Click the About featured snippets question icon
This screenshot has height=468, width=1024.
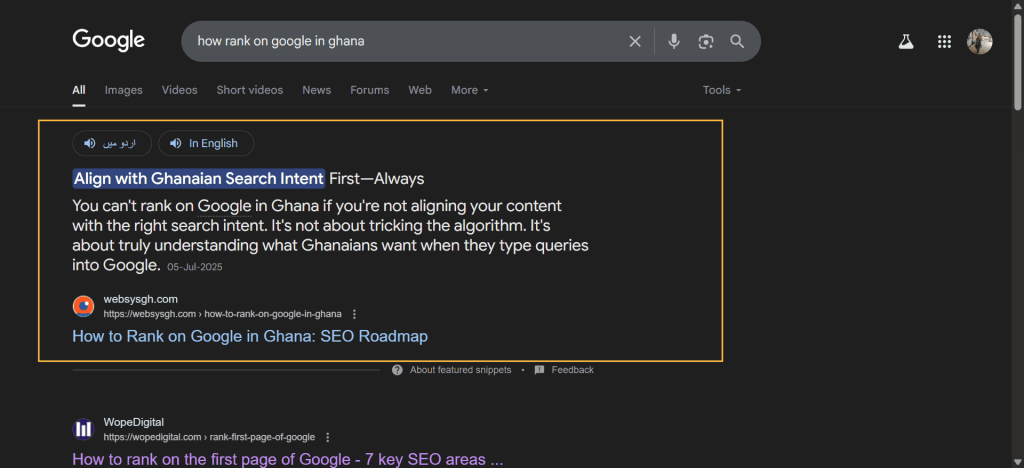tap(397, 370)
